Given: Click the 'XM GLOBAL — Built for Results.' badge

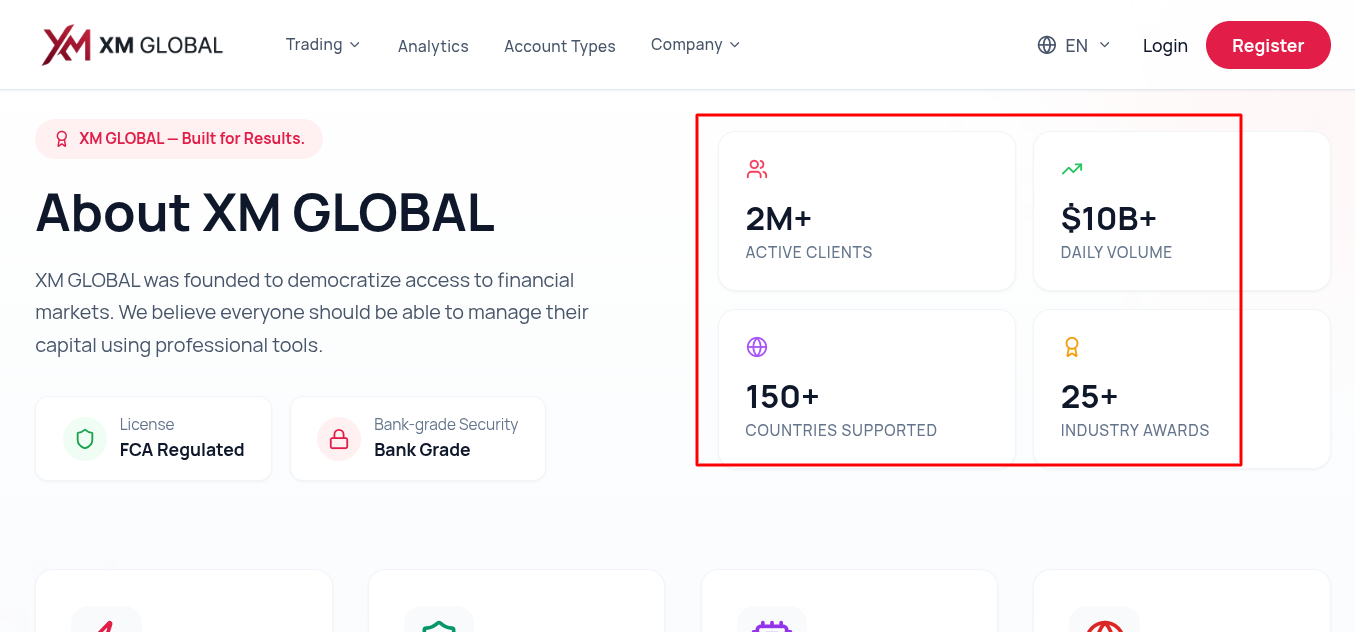Looking at the screenshot, I should point(179,139).
